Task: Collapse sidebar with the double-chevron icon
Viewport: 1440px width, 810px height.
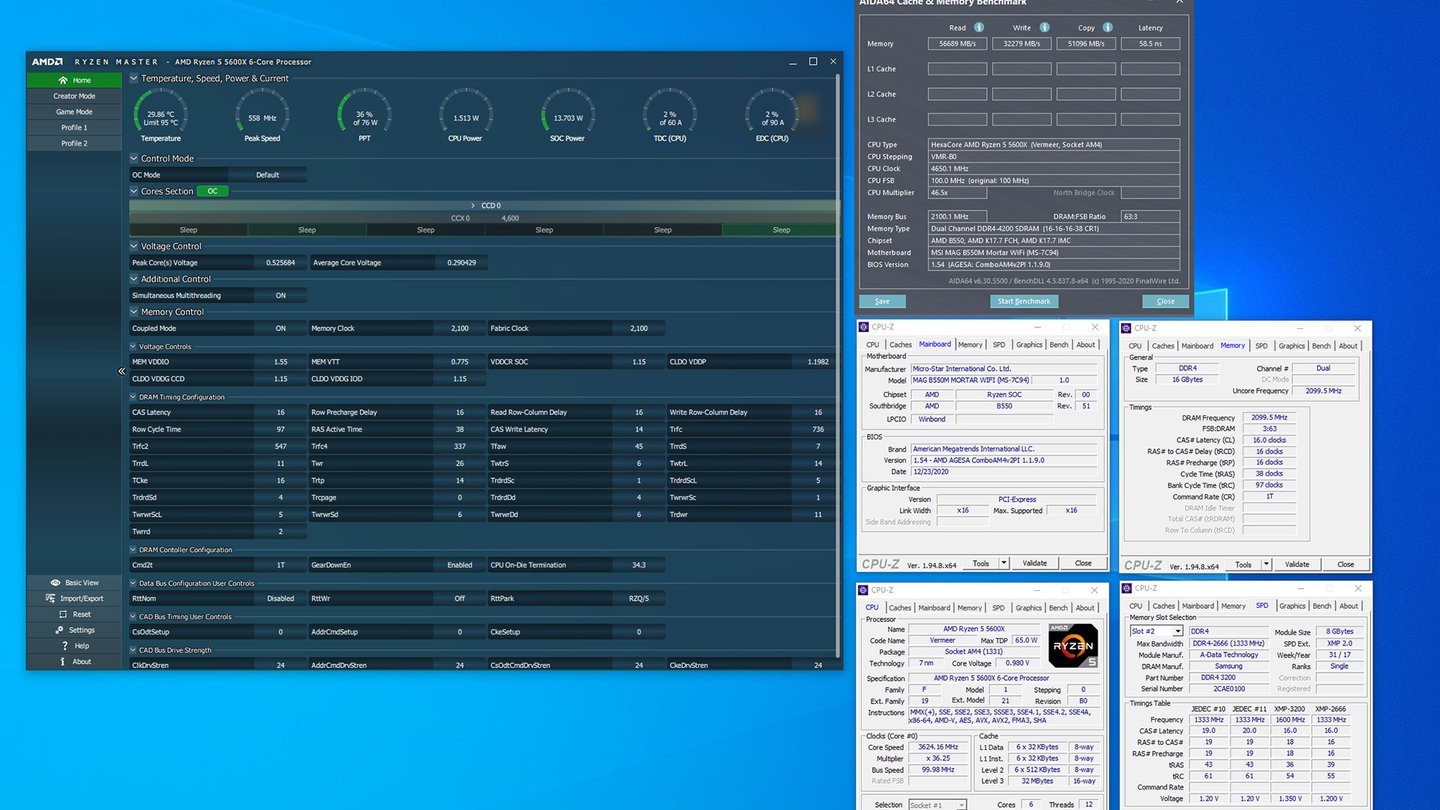Action: [122, 371]
